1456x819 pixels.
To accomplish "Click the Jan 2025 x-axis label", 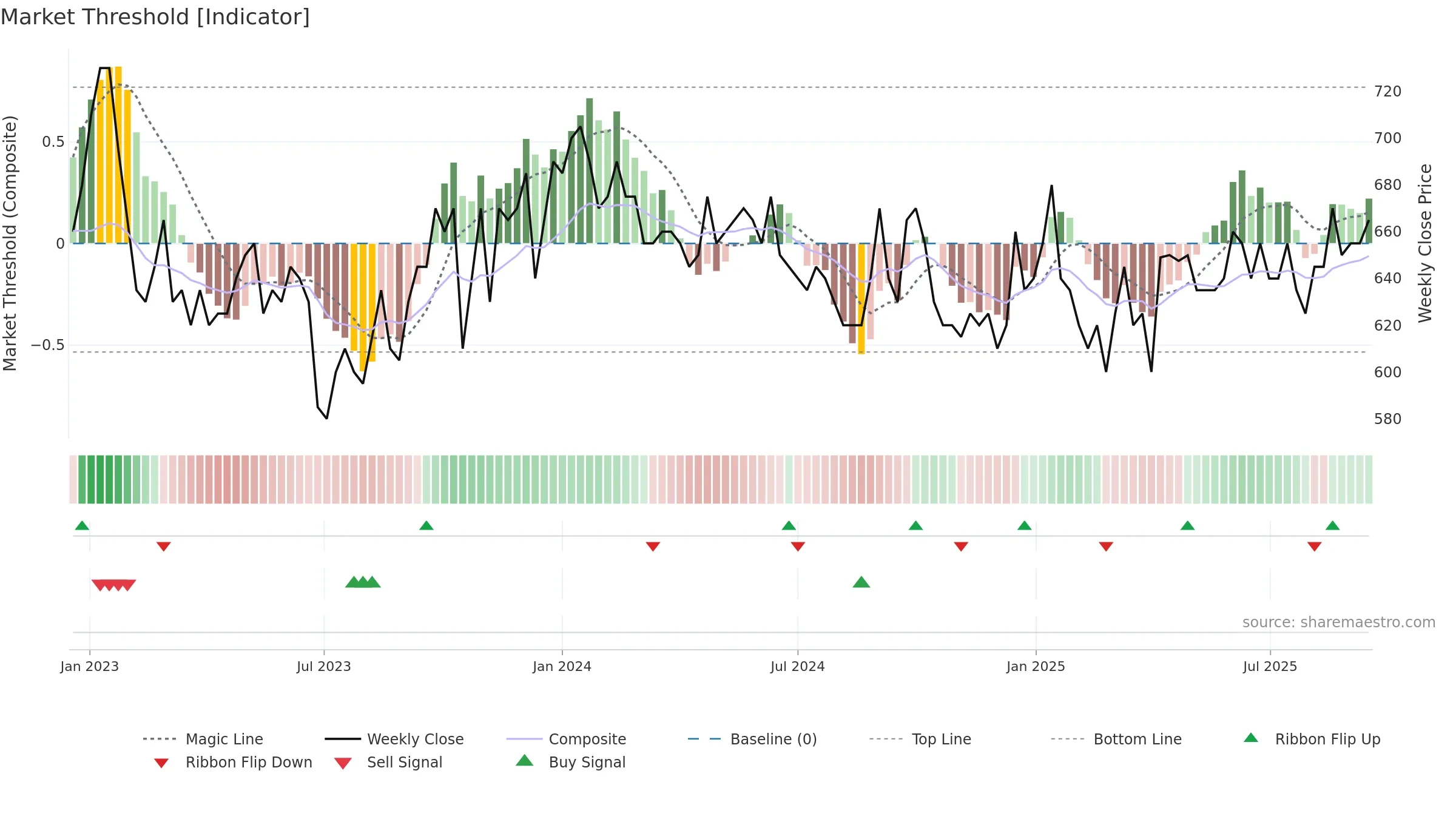I will pyautogui.click(x=1036, y=666).
